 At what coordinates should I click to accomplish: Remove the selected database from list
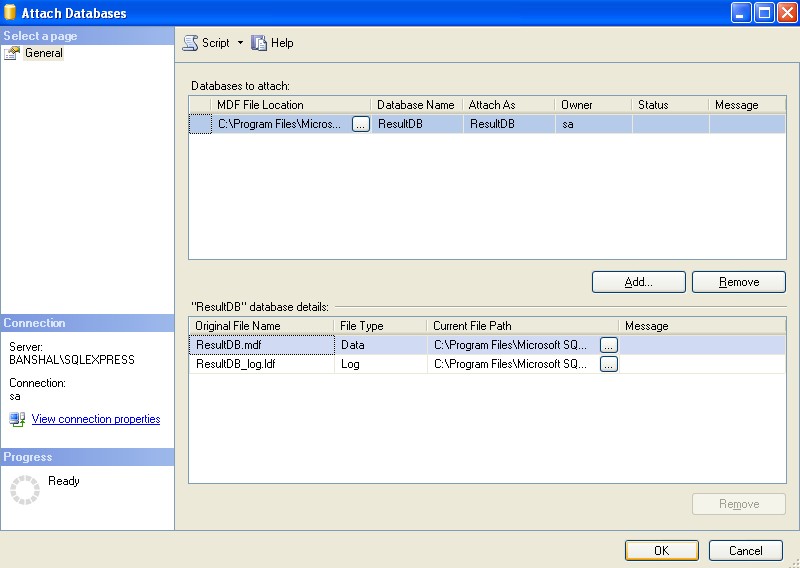738,282
